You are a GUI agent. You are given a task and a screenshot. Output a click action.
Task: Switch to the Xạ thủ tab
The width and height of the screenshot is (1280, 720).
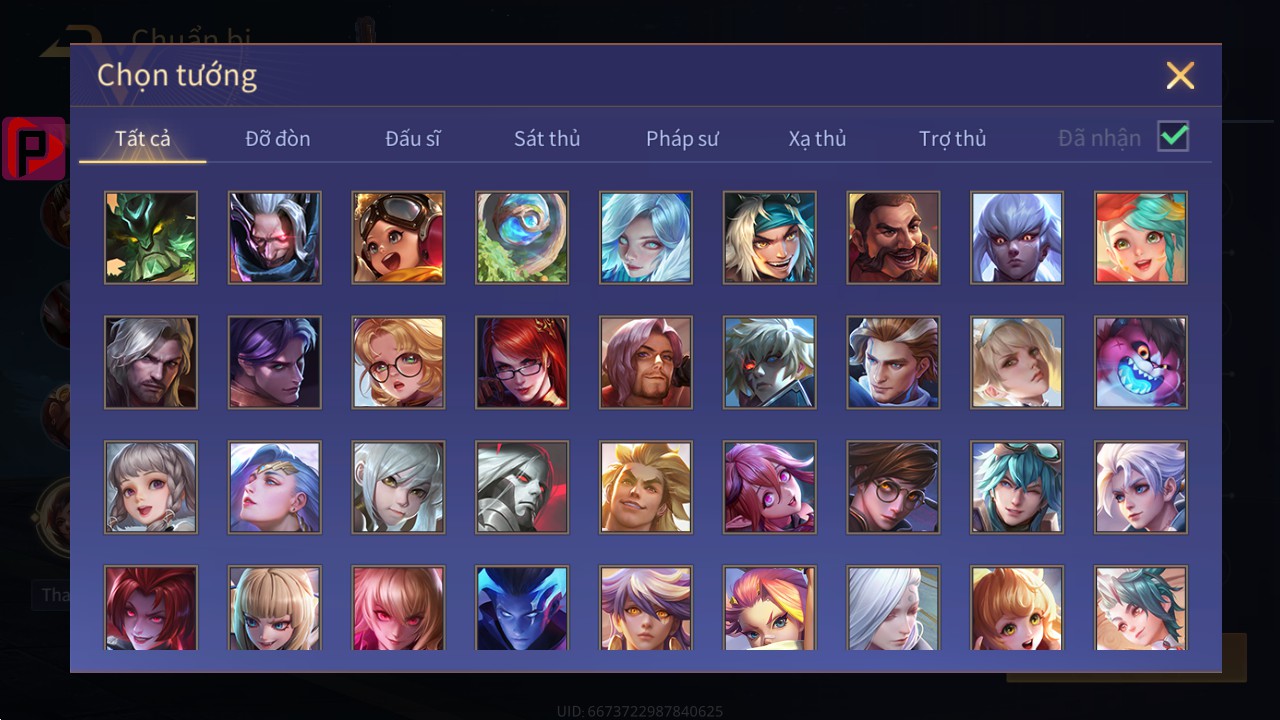coord(817,139)
